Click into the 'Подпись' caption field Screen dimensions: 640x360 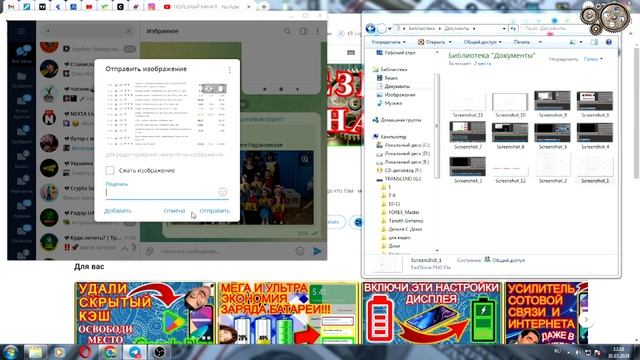(161, 192)
